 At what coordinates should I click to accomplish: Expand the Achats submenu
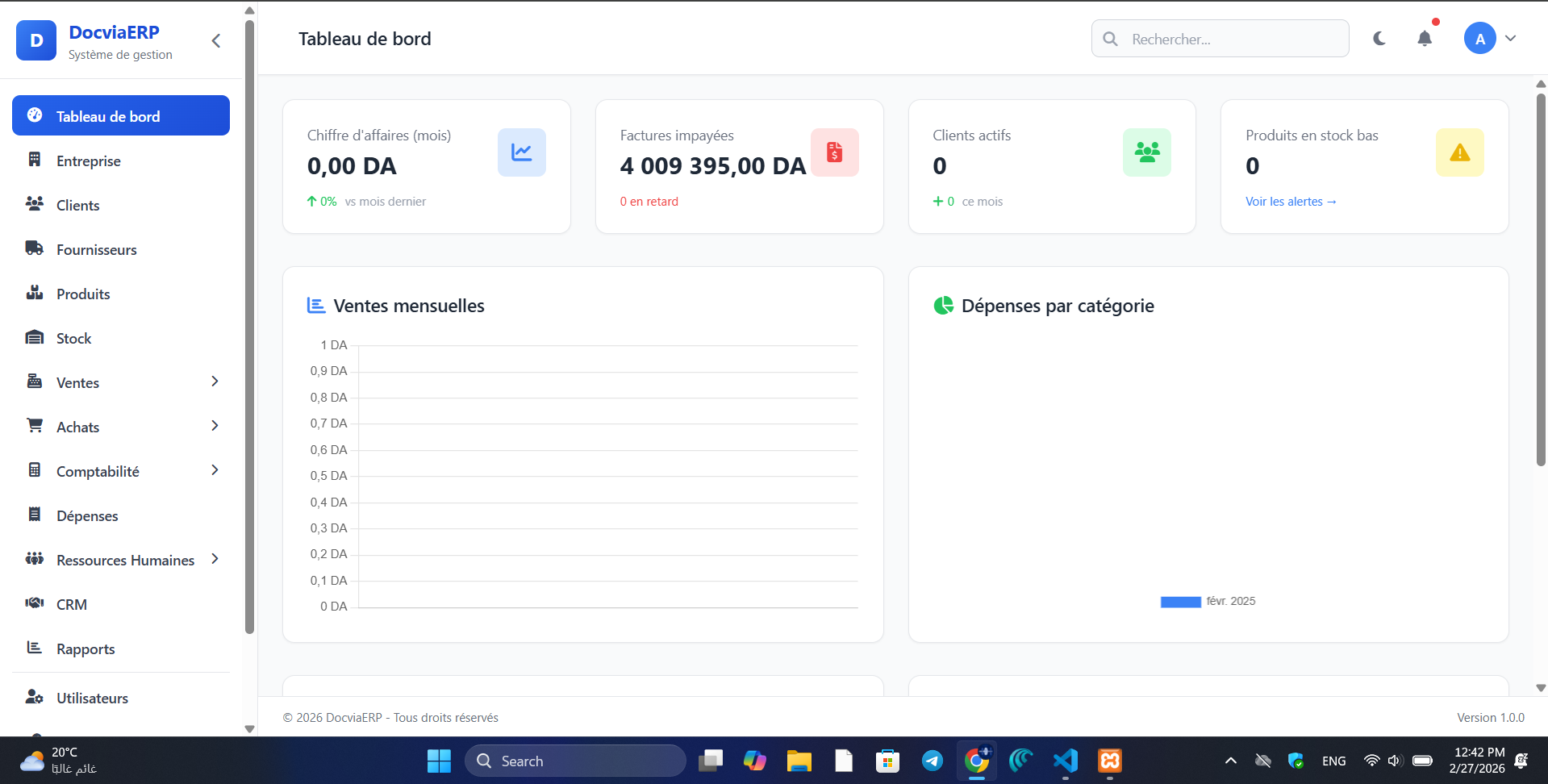[215, 426]
